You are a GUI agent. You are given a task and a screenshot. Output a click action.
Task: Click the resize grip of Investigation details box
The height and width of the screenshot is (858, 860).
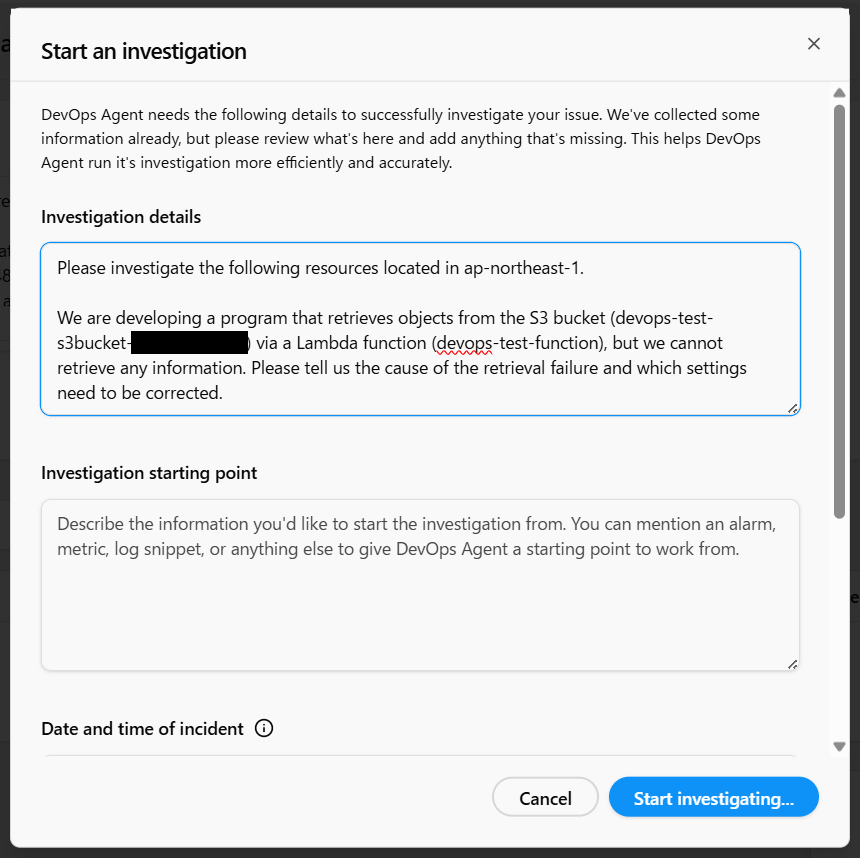click(793, 407)
